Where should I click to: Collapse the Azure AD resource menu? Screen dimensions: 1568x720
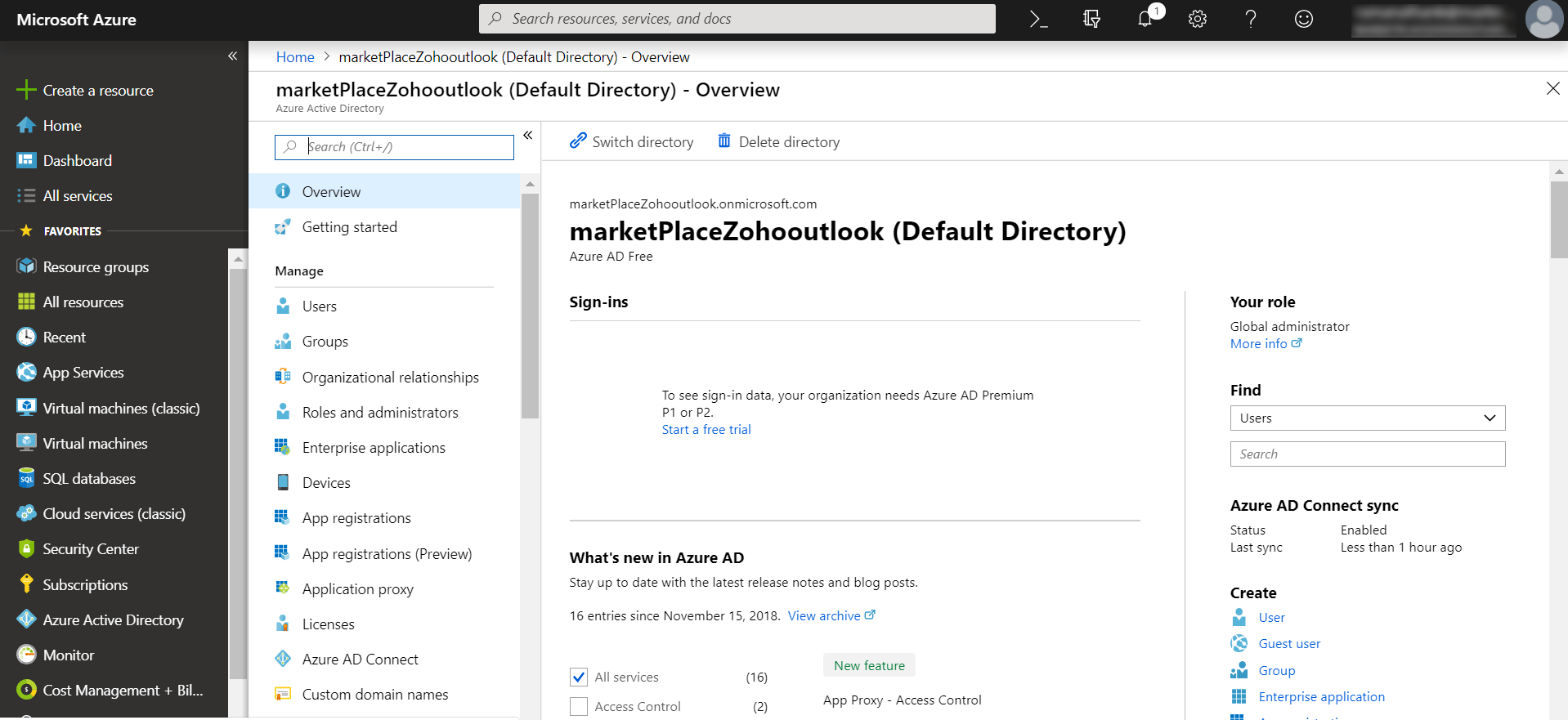[x=528, y=135]
